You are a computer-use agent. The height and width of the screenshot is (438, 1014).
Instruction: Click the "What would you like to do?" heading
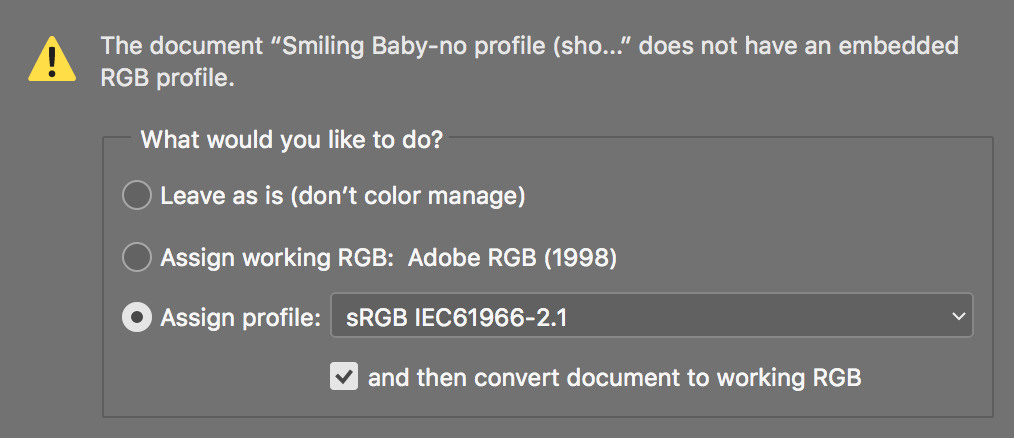click(x=291, y=139)
